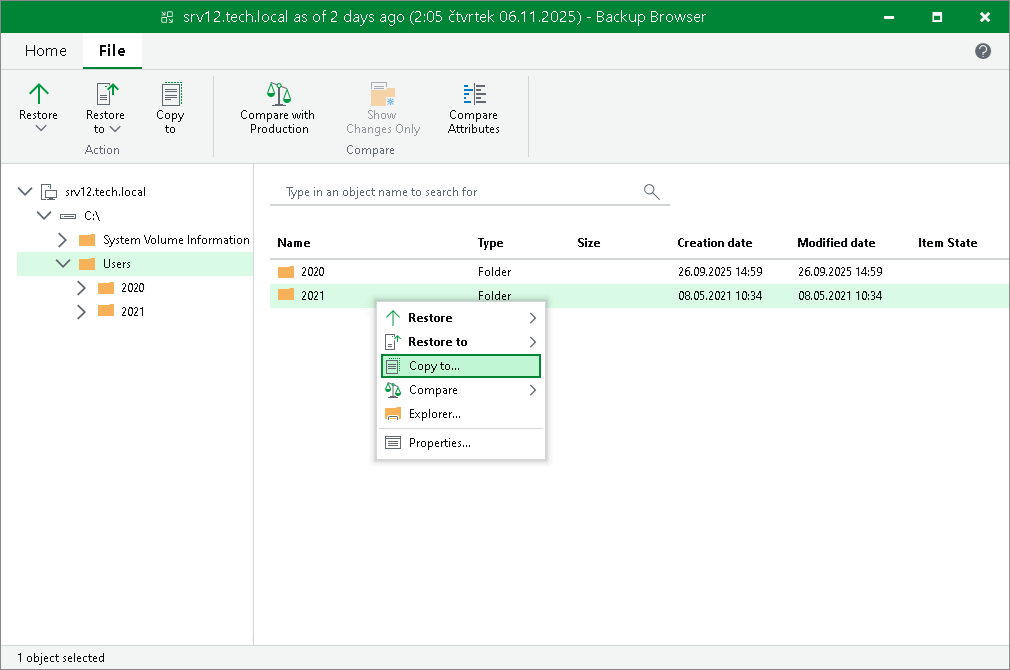The width and height of the screenshot is (1010, 670).
Task: Expand System Volume Information folder
Action: (63, 240)
